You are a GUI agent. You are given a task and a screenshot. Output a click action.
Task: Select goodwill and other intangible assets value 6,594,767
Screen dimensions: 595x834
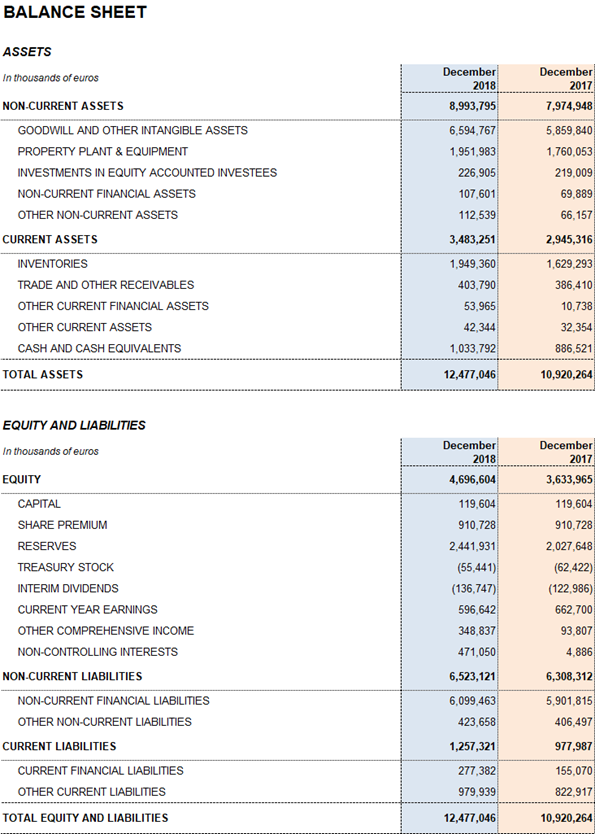tap(473, 130)
